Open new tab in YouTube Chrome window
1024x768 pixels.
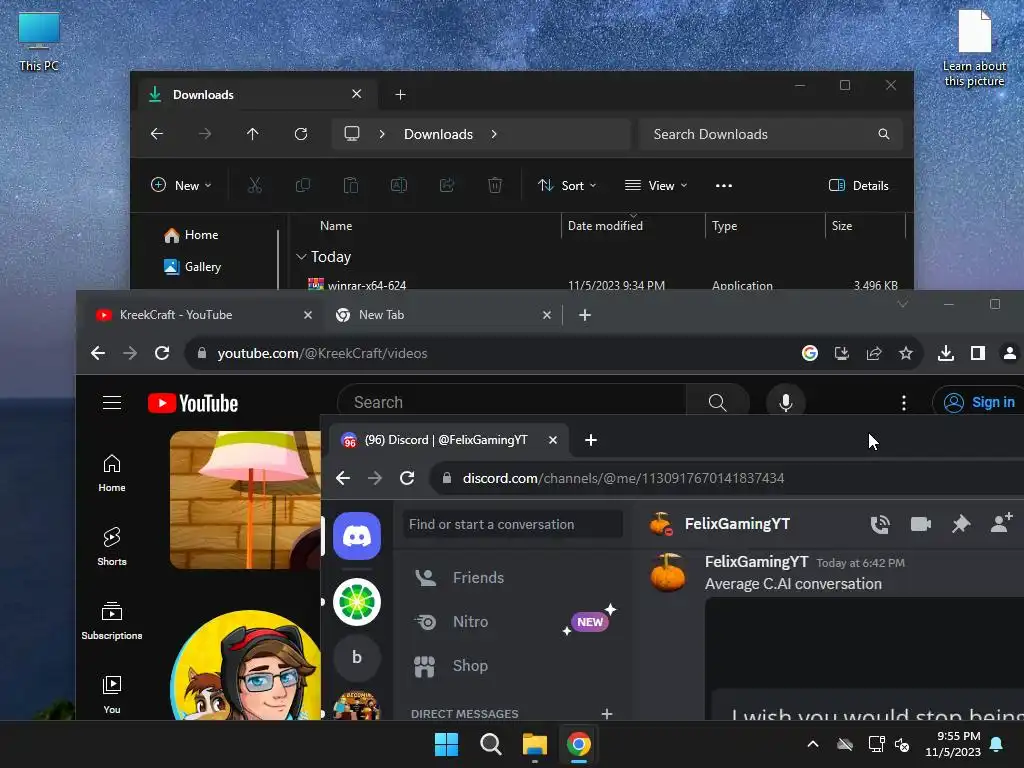pyautogui.click(x=585, y=315)
